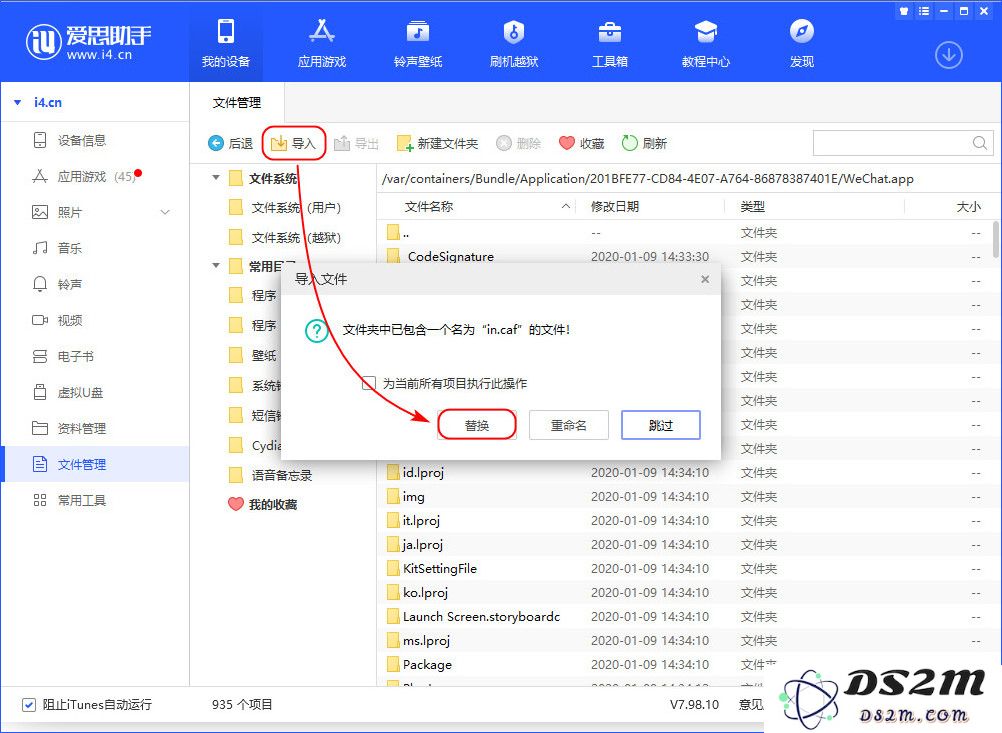This screenshot has width=1002, height=733.
Task: Collapse the i4.cn device tree
Action: point(18,102)
